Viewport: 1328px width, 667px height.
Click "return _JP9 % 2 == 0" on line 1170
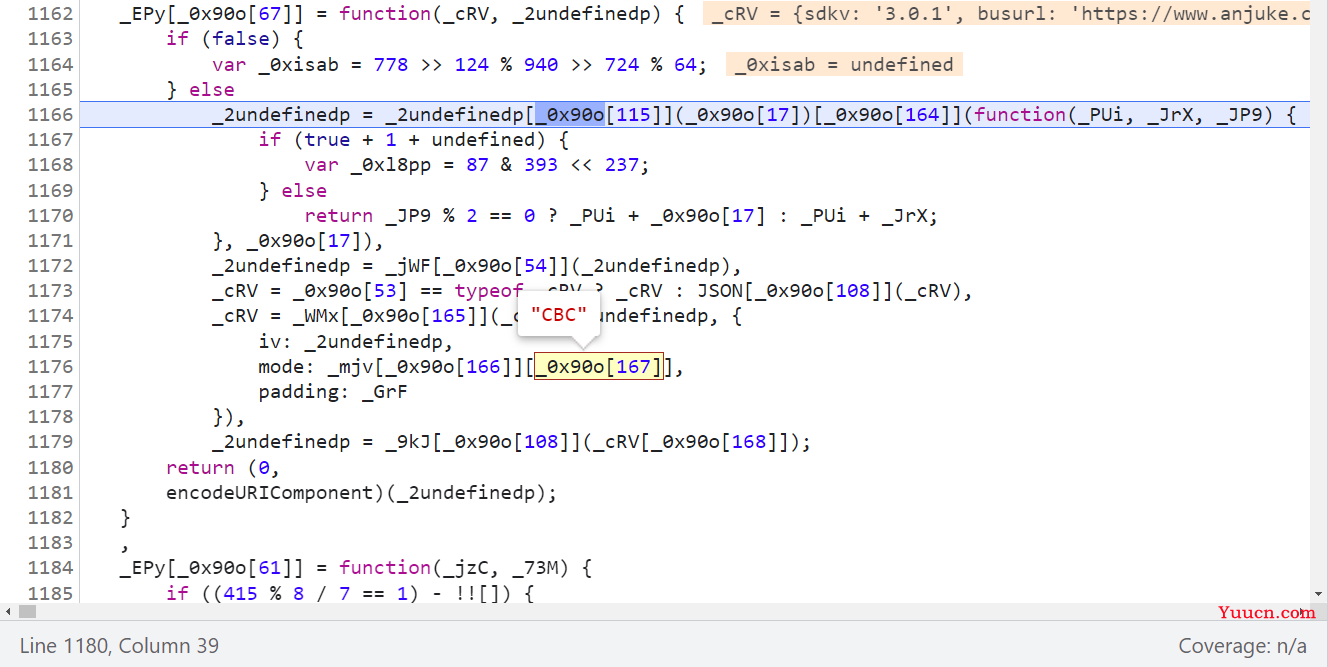click(x=420, y=215)
